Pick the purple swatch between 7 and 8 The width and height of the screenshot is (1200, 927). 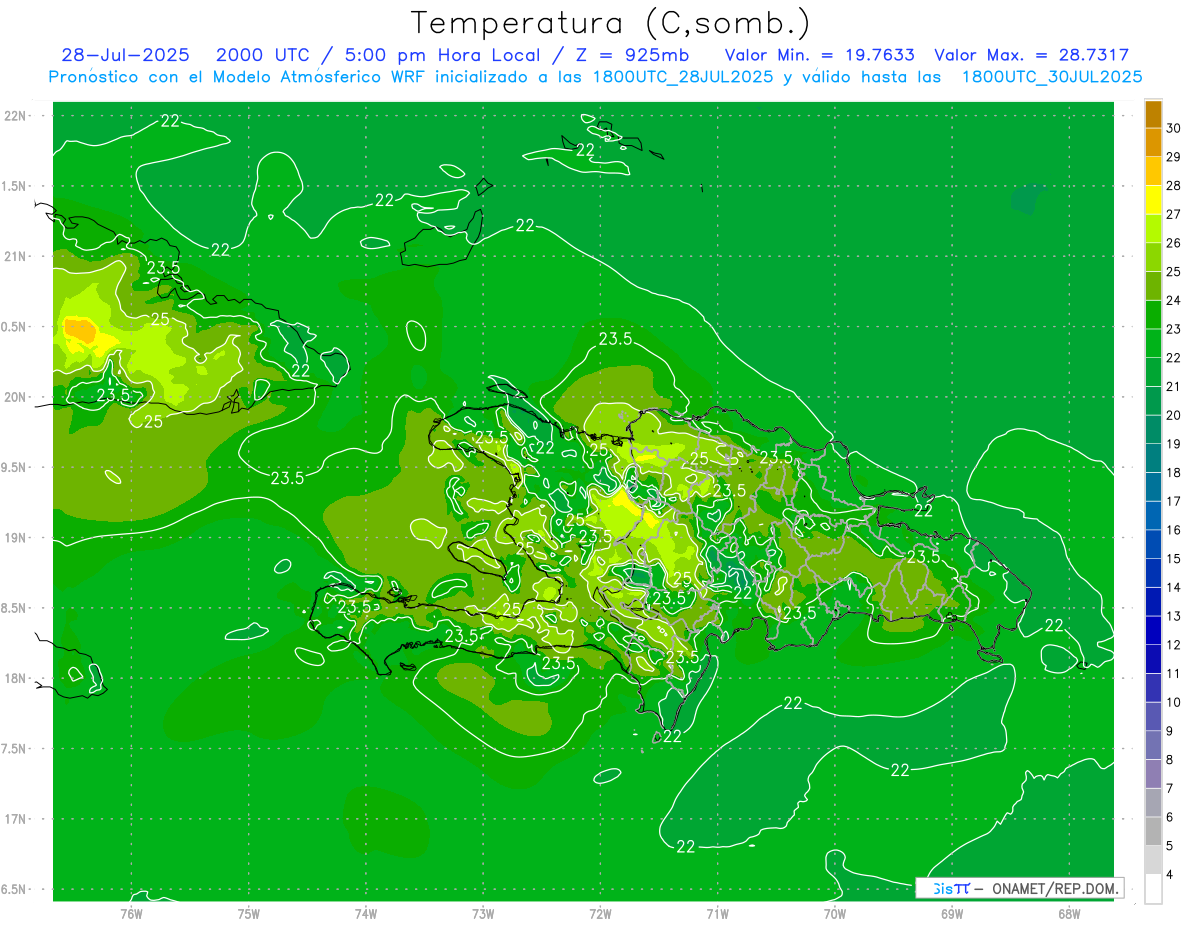(x=1153, y=774)
